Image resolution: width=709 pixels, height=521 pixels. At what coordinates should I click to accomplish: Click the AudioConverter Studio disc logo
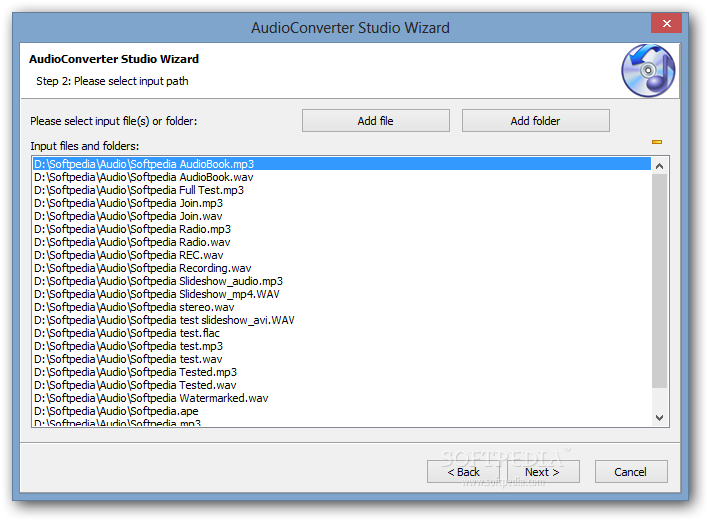[648, 71]
